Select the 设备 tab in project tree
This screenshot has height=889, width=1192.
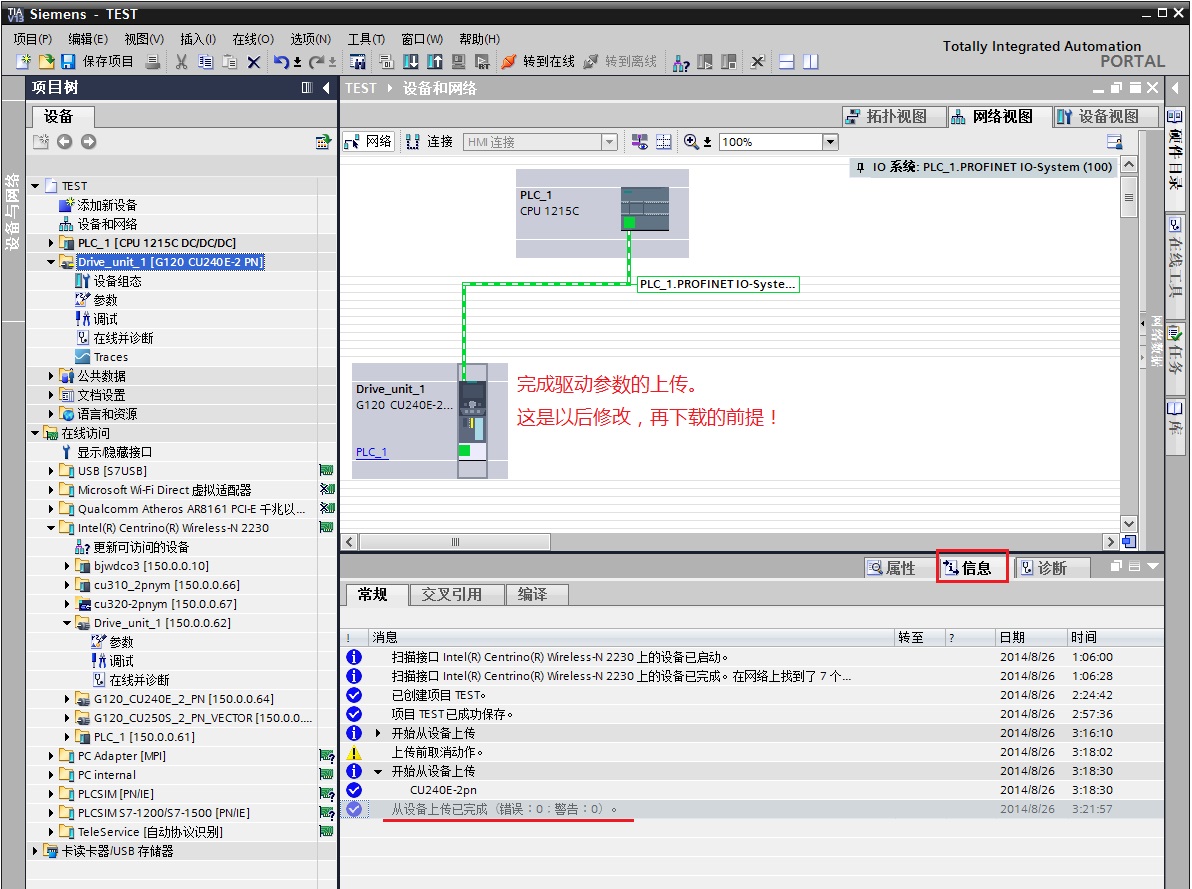click(x=62, y=116)
